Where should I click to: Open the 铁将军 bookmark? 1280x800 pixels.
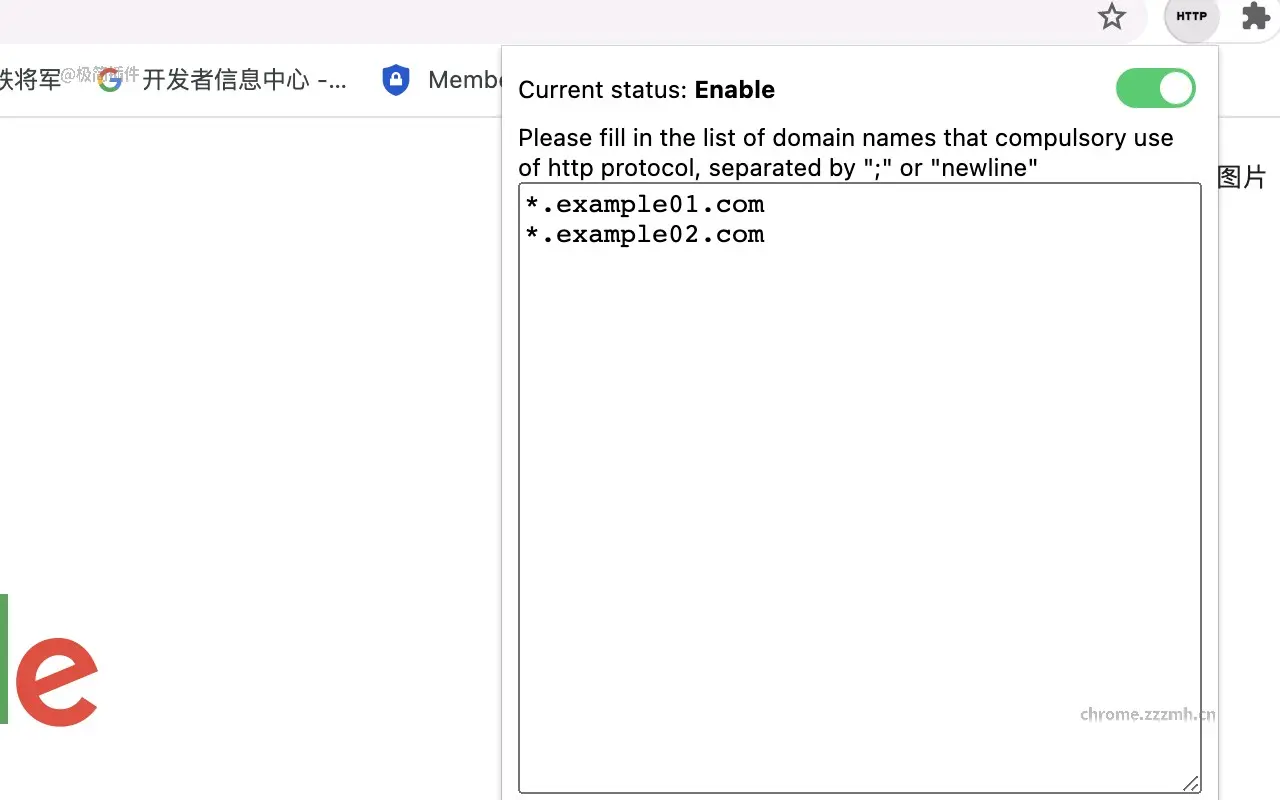(28, 80)
